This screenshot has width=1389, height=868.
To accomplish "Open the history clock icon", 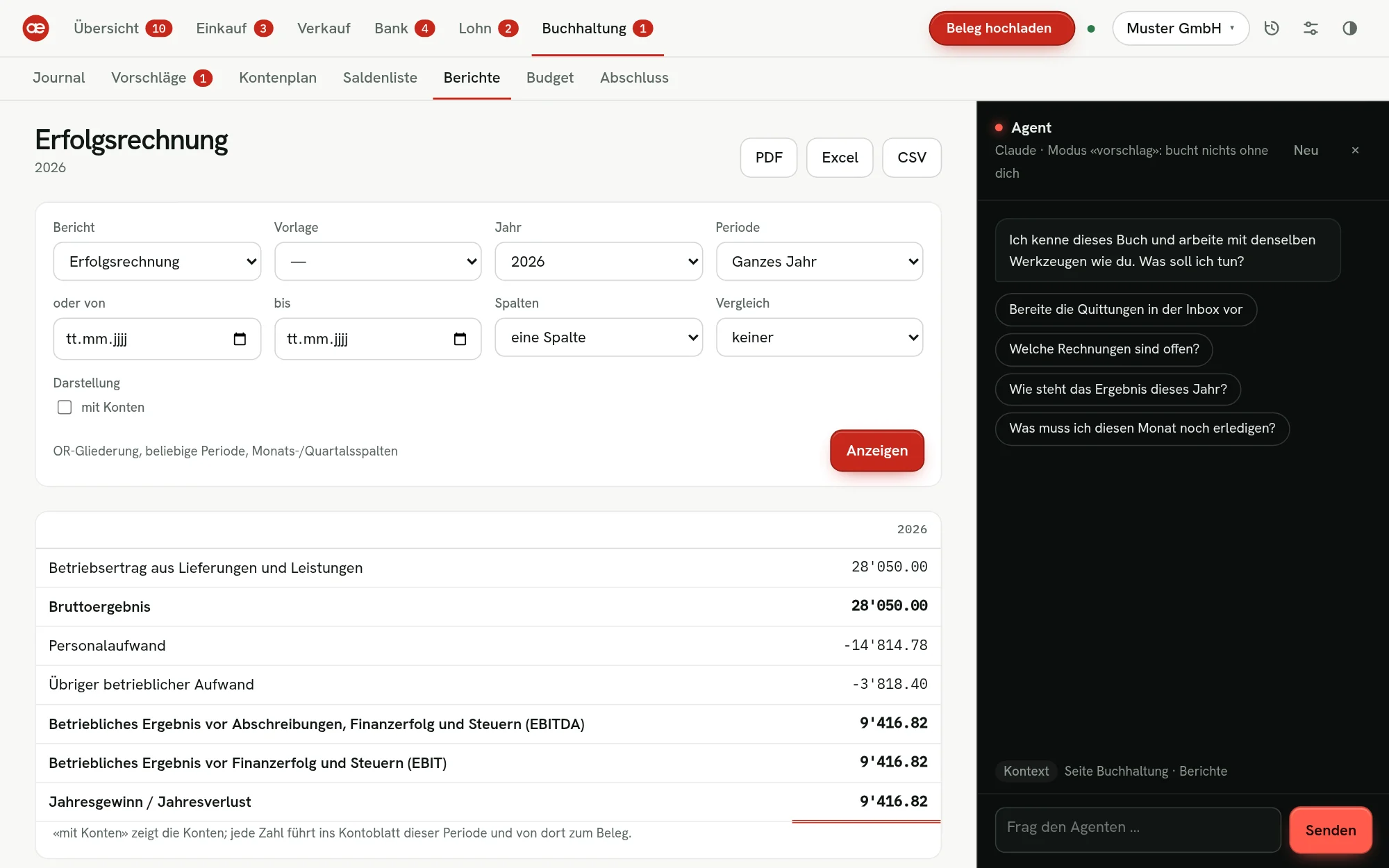I will tap(1272, 28).
